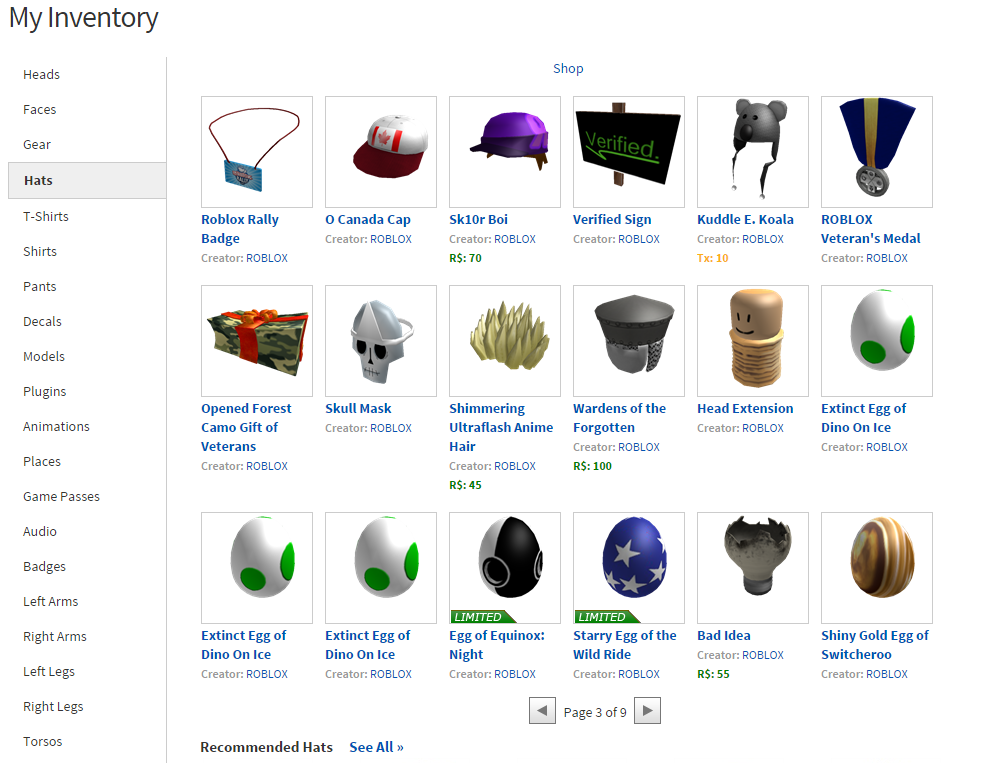Select the Game Passes category
The height and width of the screenshot is (763, 1005).
click(62, 497)
